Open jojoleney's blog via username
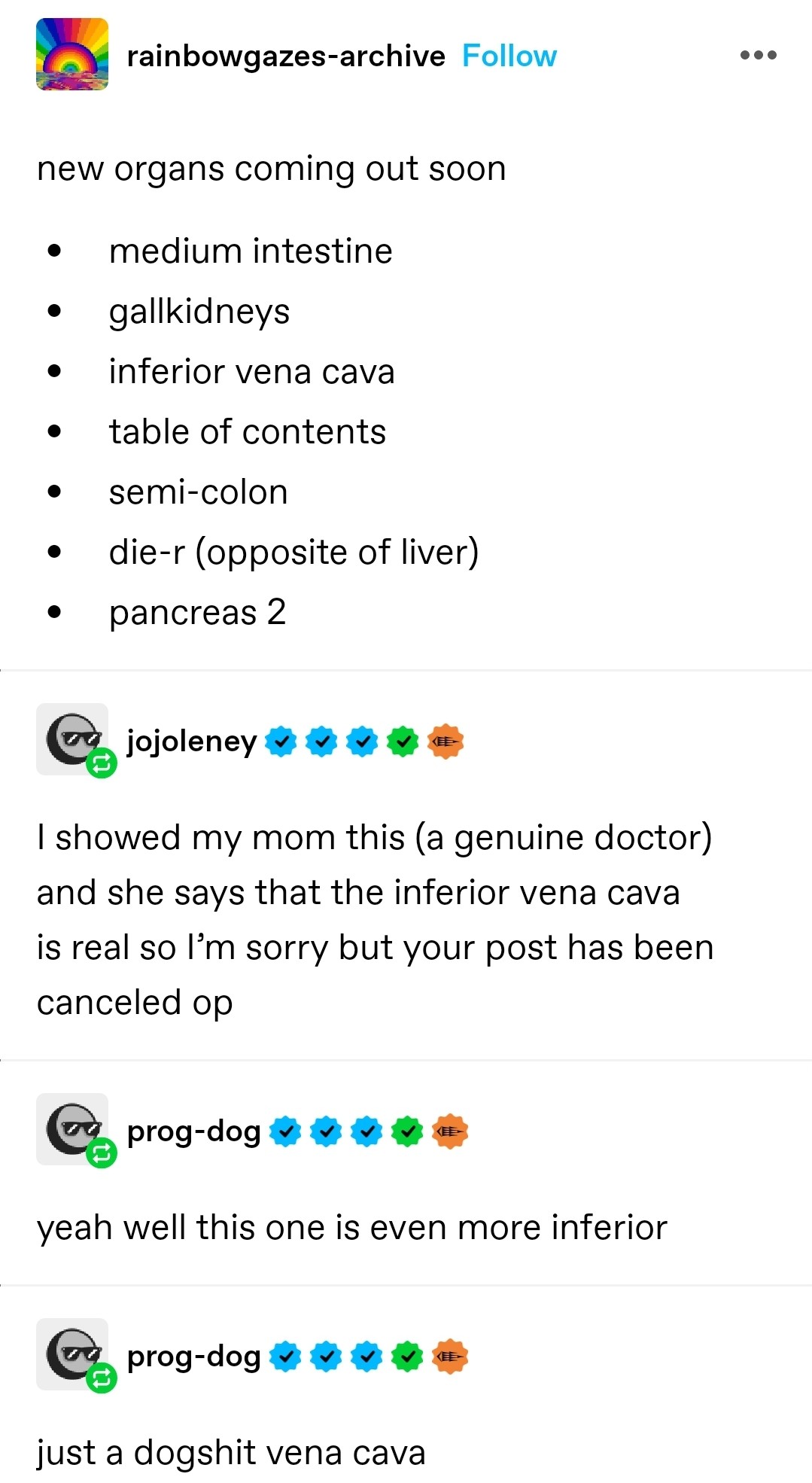The height and width of the screenshot is (1483, 812). [192, 741]
